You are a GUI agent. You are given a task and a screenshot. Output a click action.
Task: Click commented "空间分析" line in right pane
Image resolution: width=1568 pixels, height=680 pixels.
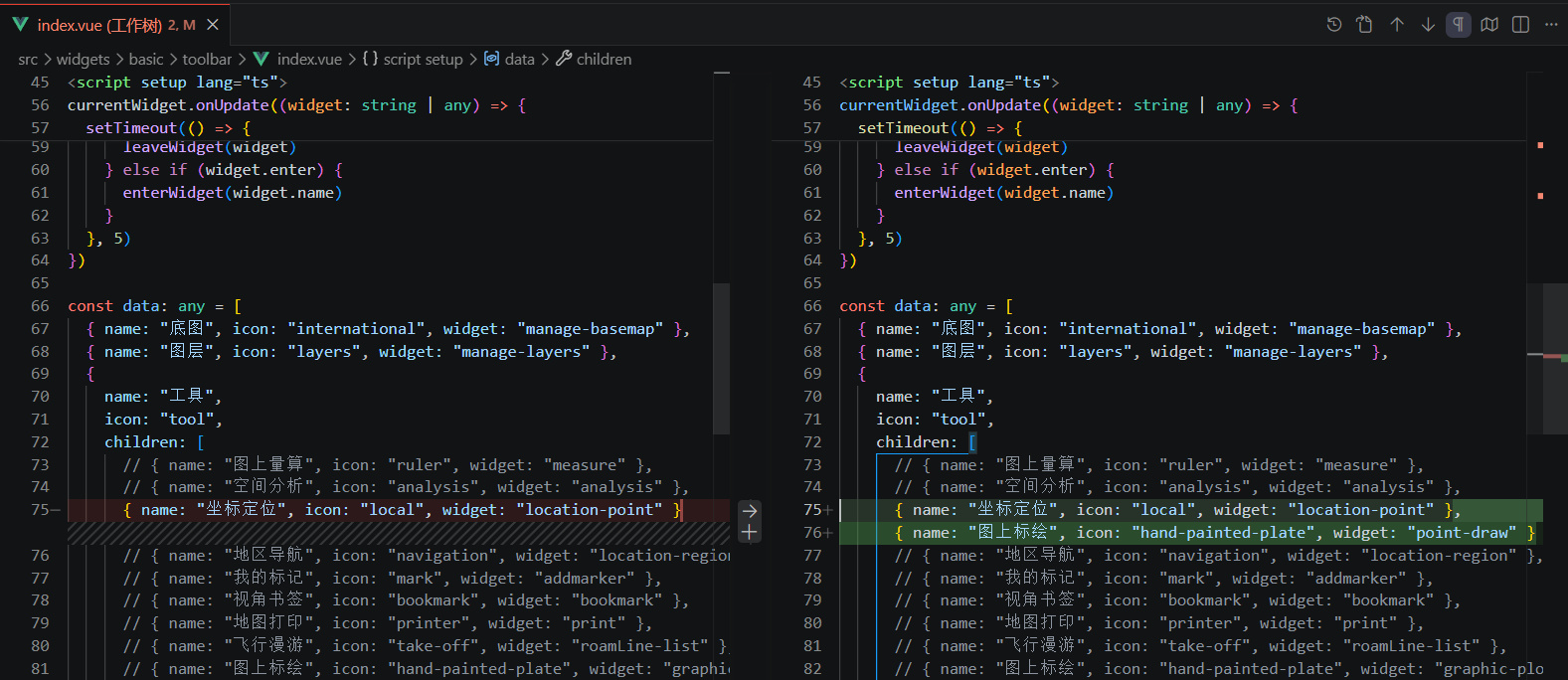tap(1177, 487)
